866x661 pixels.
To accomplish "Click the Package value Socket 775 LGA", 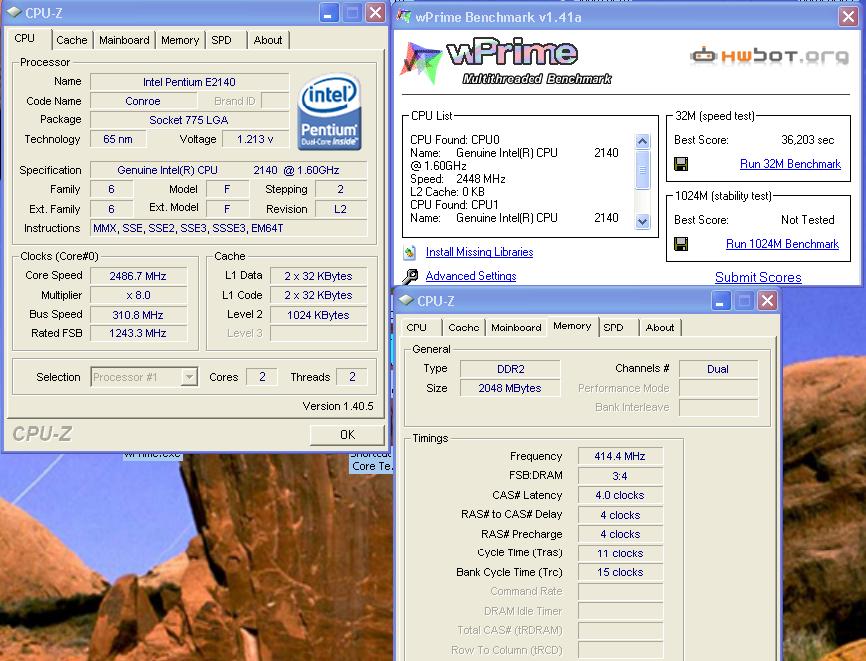I will (x=189, y=120).
